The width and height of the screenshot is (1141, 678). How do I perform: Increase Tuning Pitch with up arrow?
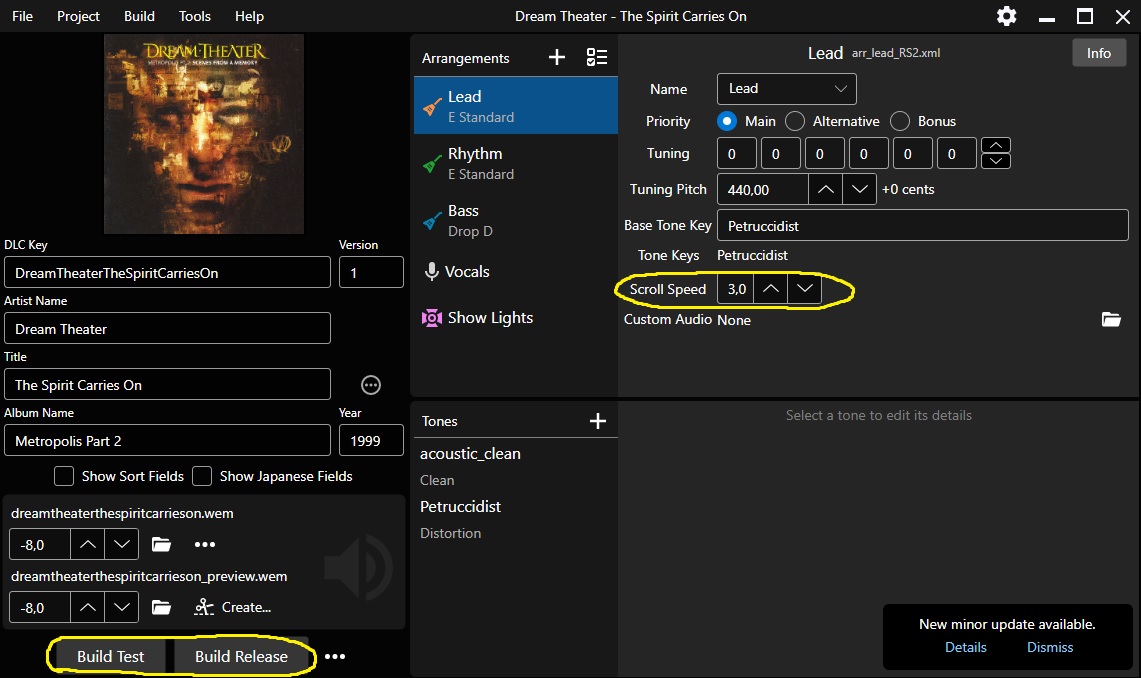[825, 189]
